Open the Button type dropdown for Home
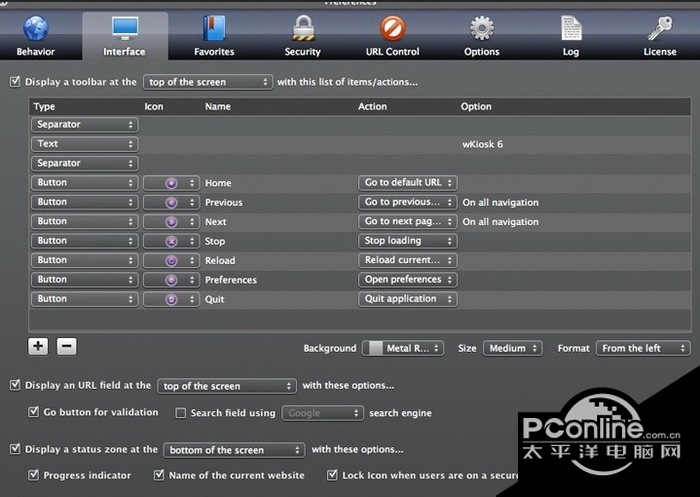The width and height of the screenshot is (700, 497). pyautogui.click(x=85, y=183)
